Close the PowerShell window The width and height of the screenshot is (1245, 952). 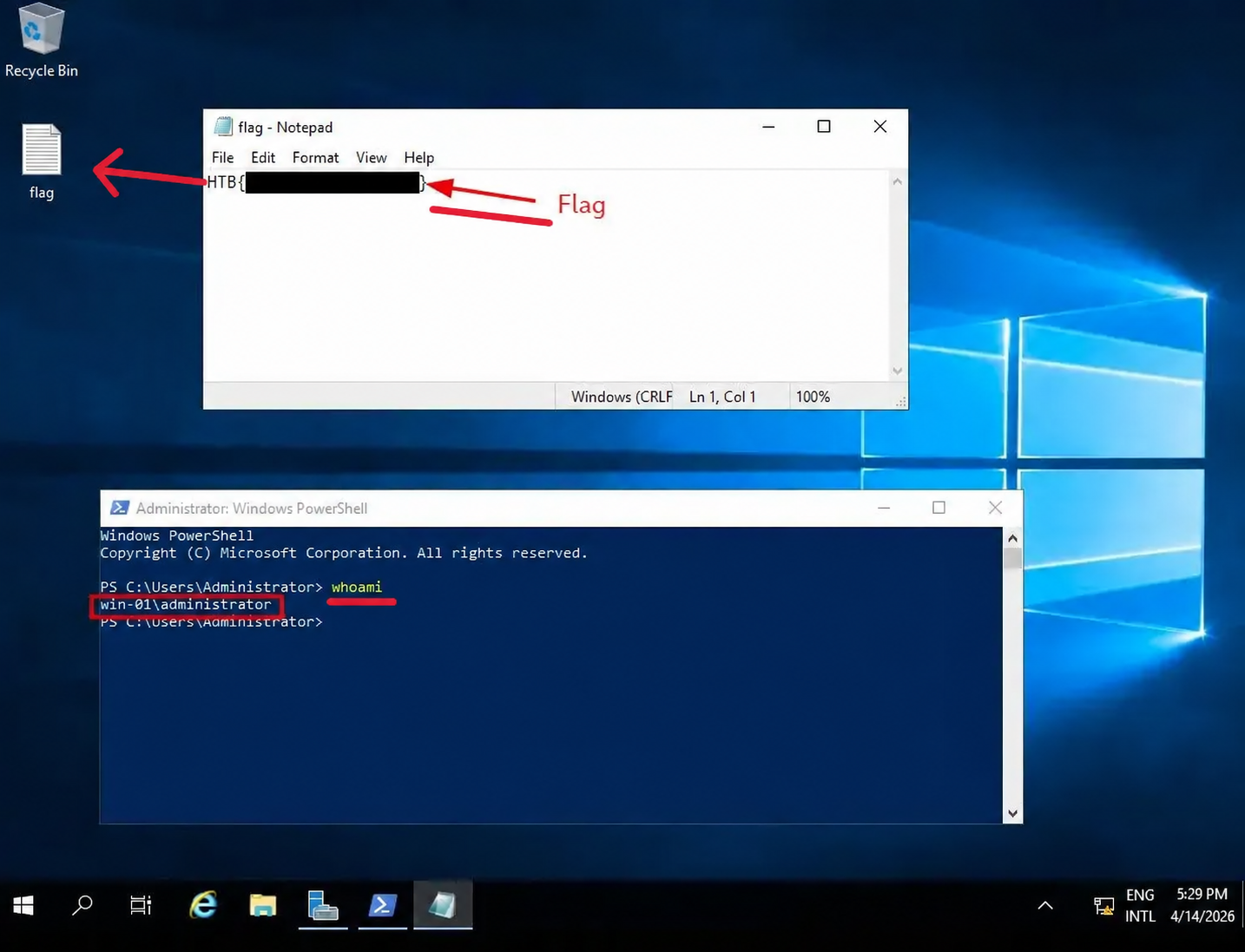point(995,508)
